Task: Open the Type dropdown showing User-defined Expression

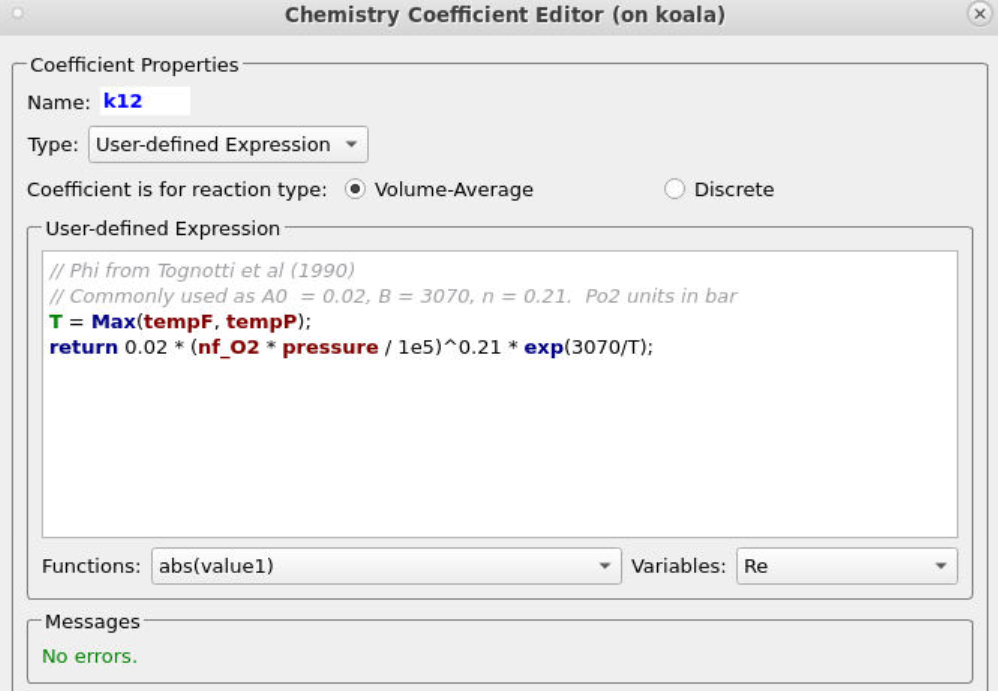Action: pos(228,145)
